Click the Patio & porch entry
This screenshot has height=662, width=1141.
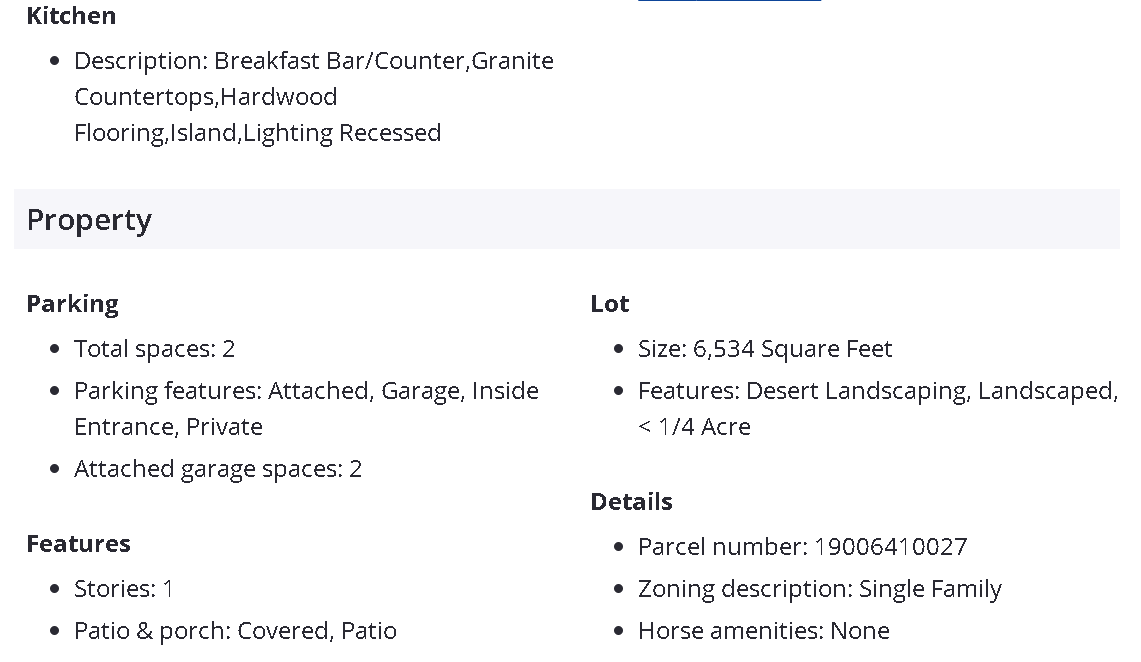pos(235,631)
